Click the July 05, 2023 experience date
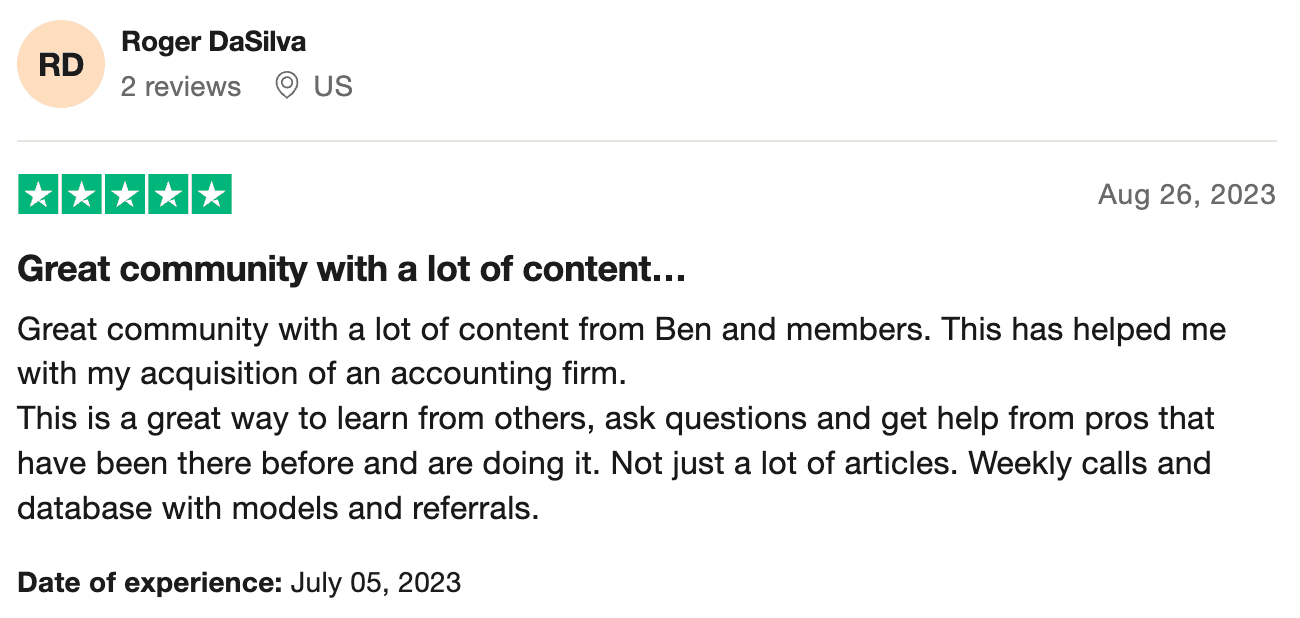This screenshot has height=618, width=1300. click(376, 582)
